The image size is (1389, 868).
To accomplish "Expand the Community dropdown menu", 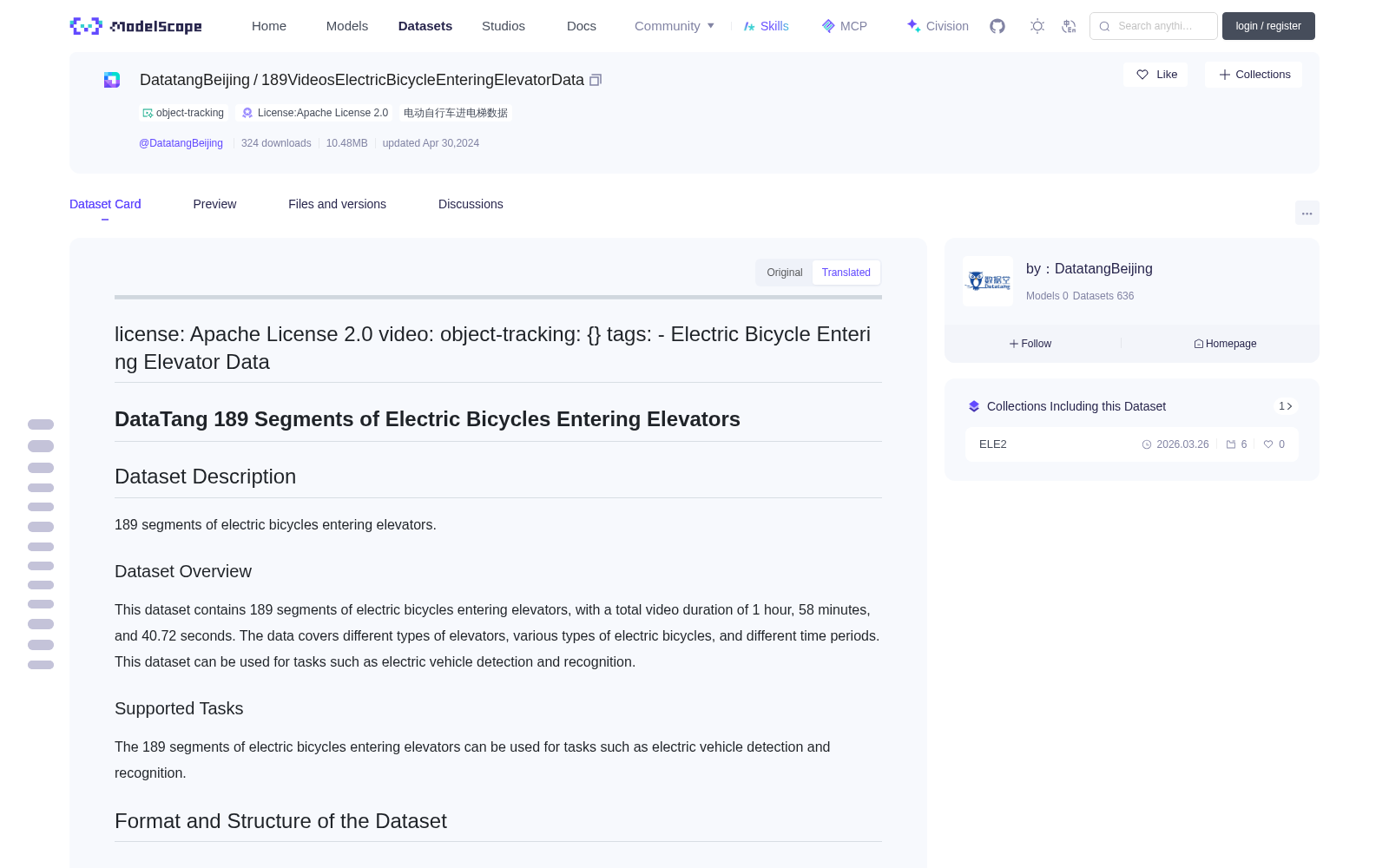I will (675, 26).
